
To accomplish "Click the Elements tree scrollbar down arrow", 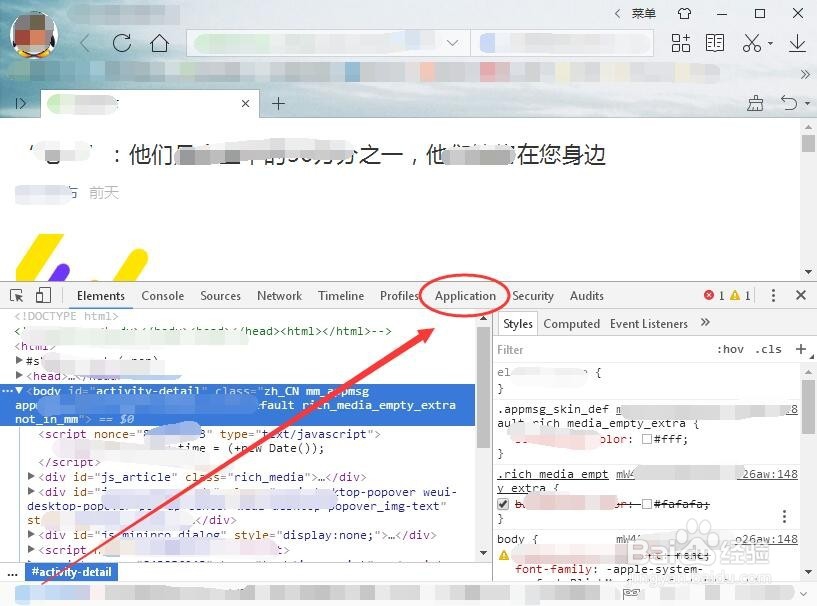I will tap(484, 552).
